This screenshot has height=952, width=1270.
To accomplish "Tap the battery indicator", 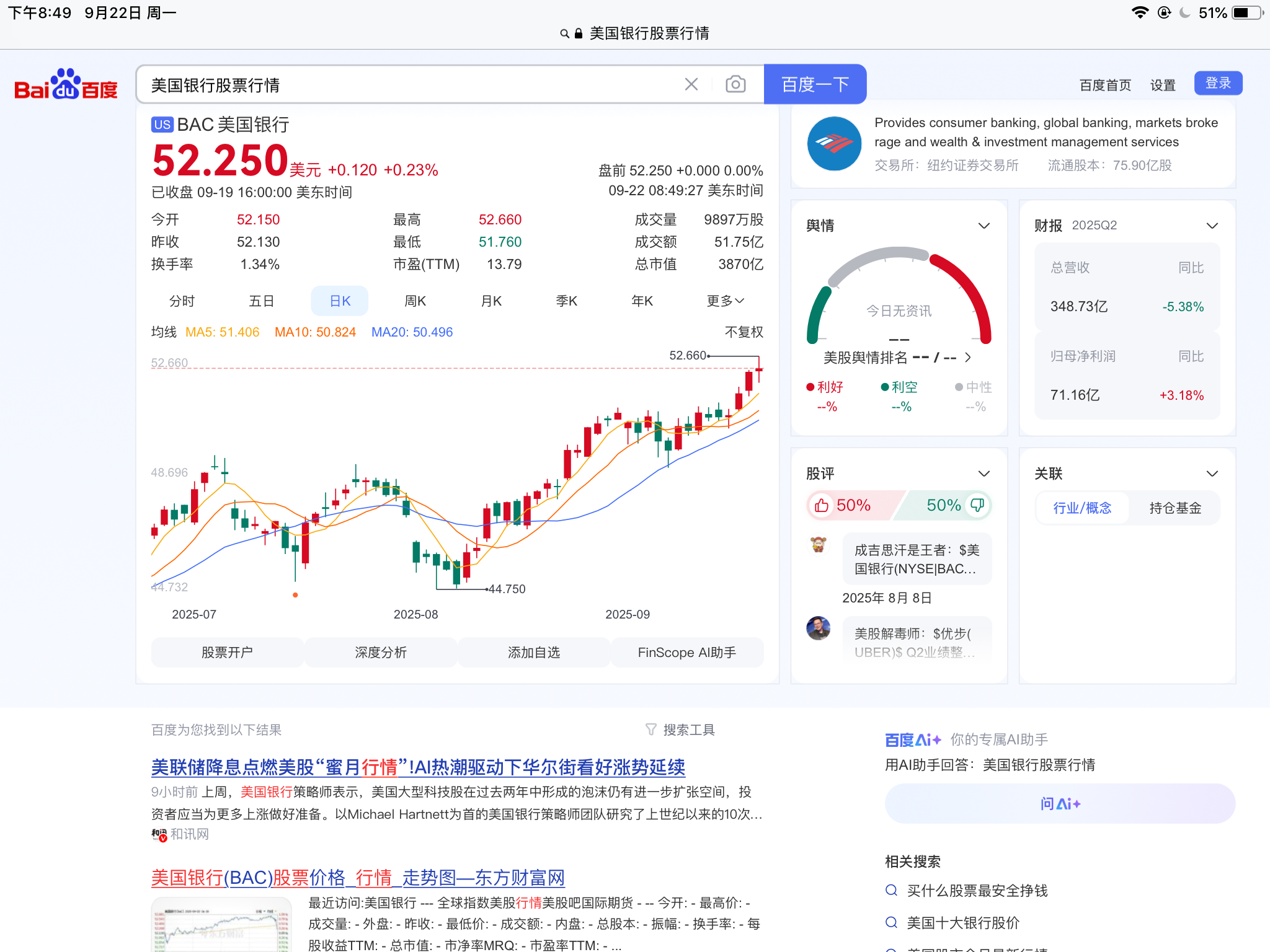I will pyautogui.click(x=1248, y=12).
